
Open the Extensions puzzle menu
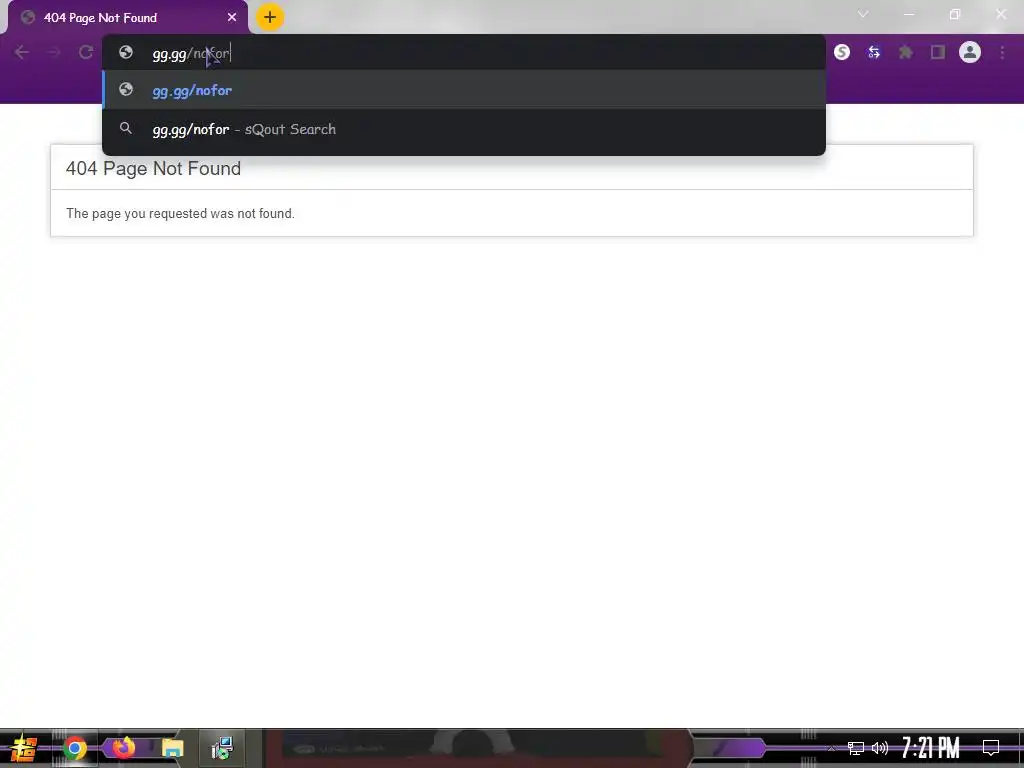tap(906, 52)
